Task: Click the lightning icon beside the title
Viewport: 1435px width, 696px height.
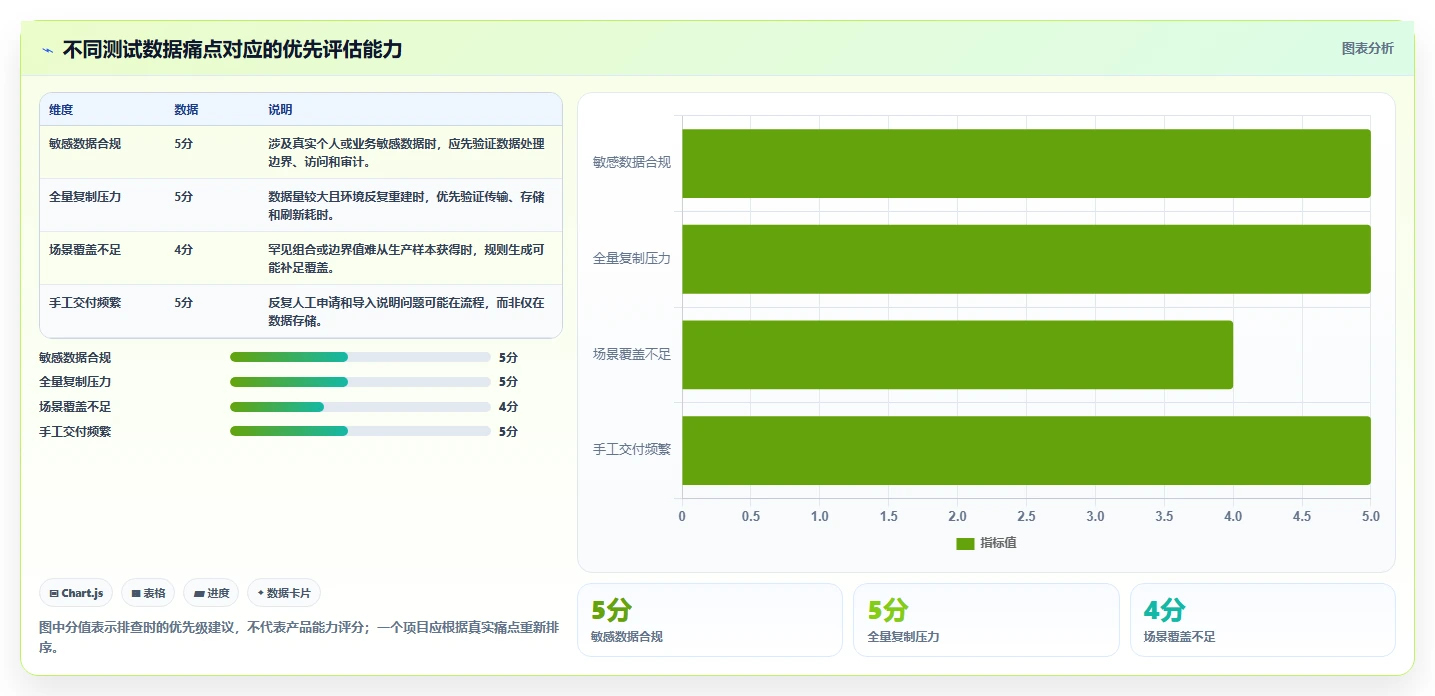Action: [47, 50]
